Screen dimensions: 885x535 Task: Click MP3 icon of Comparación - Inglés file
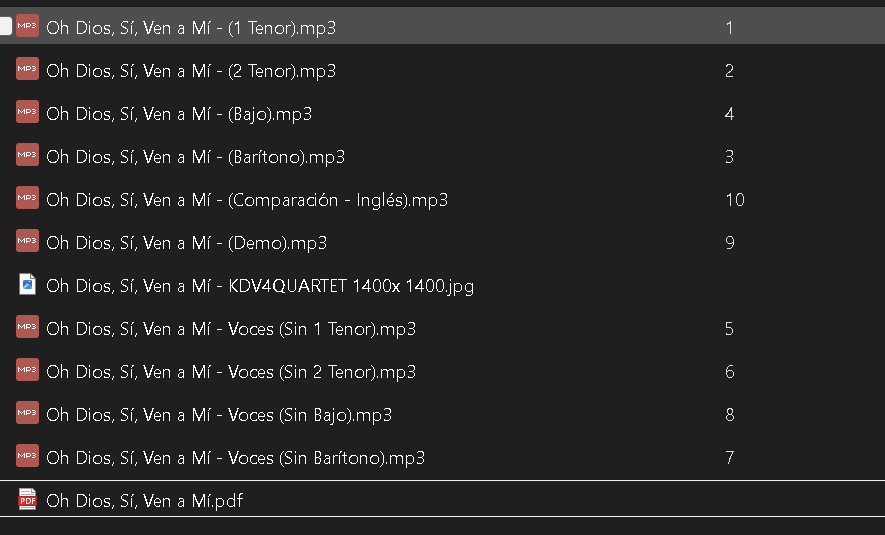[27, 199]
